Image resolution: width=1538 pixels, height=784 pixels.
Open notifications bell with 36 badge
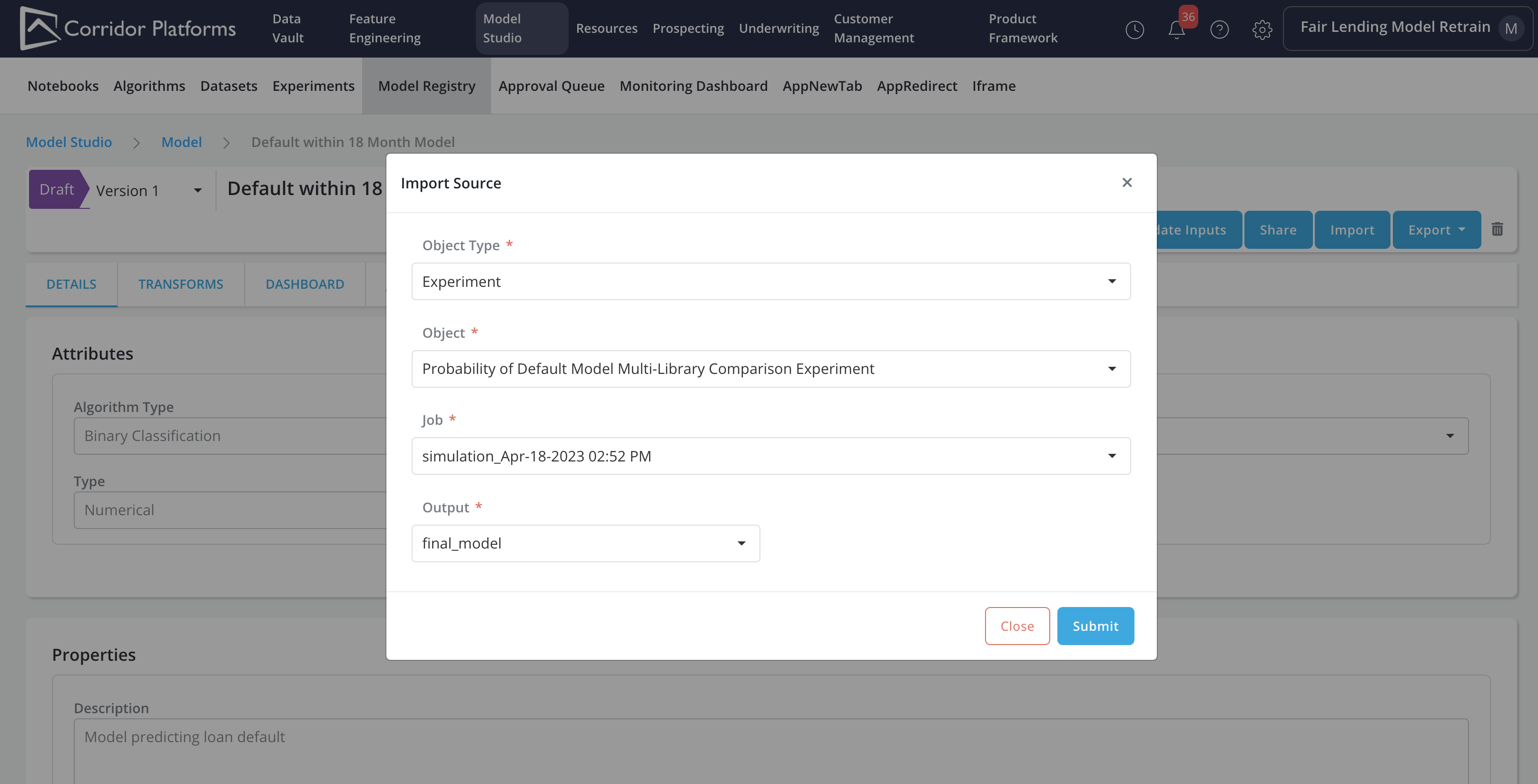(1176, 29)
